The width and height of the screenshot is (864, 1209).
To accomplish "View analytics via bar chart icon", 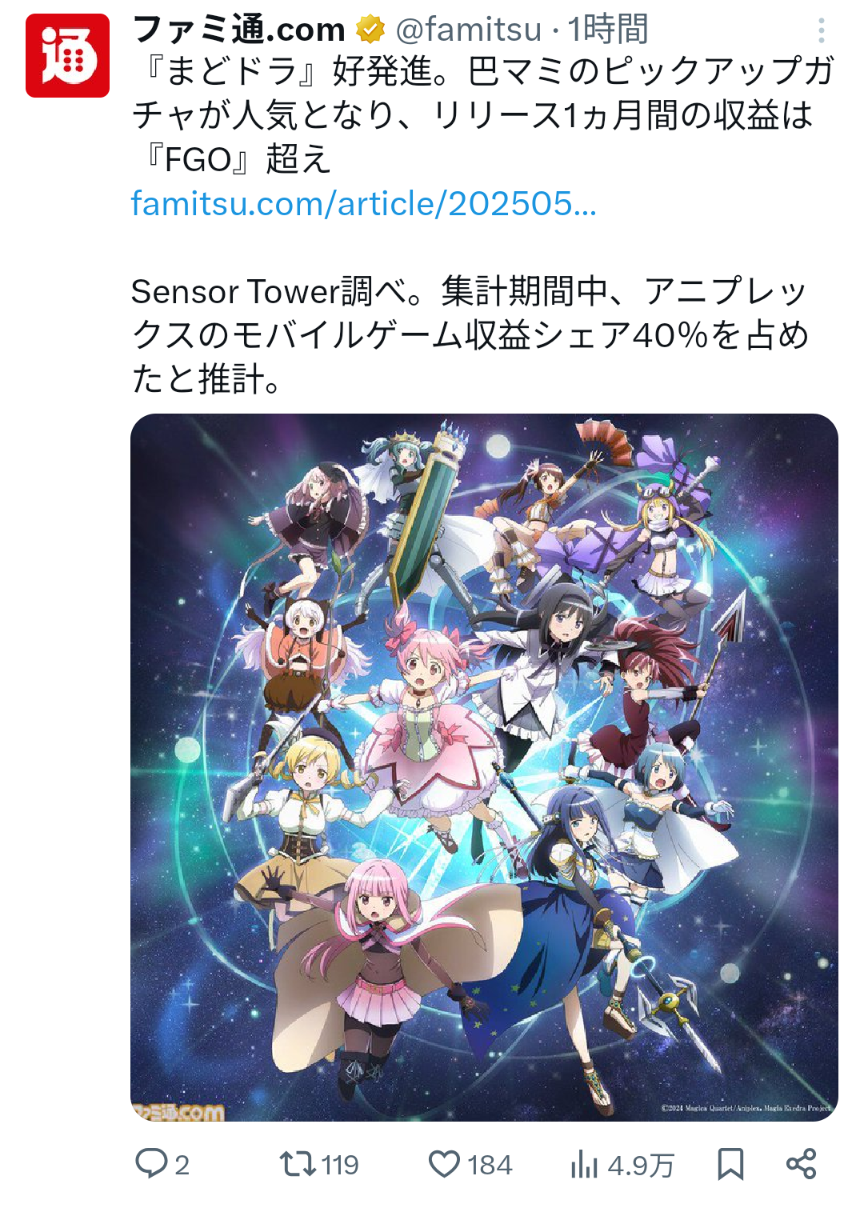I will (583, 1164).
